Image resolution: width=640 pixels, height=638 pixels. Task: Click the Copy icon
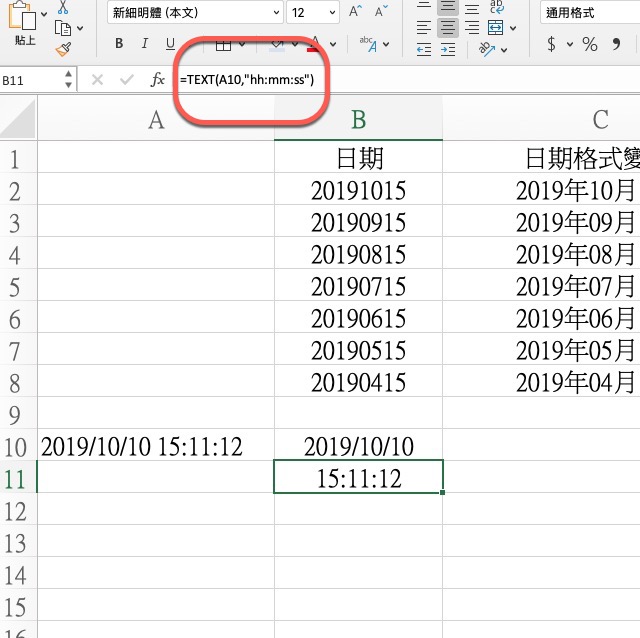pyautogui.click(x=63, y=28)
